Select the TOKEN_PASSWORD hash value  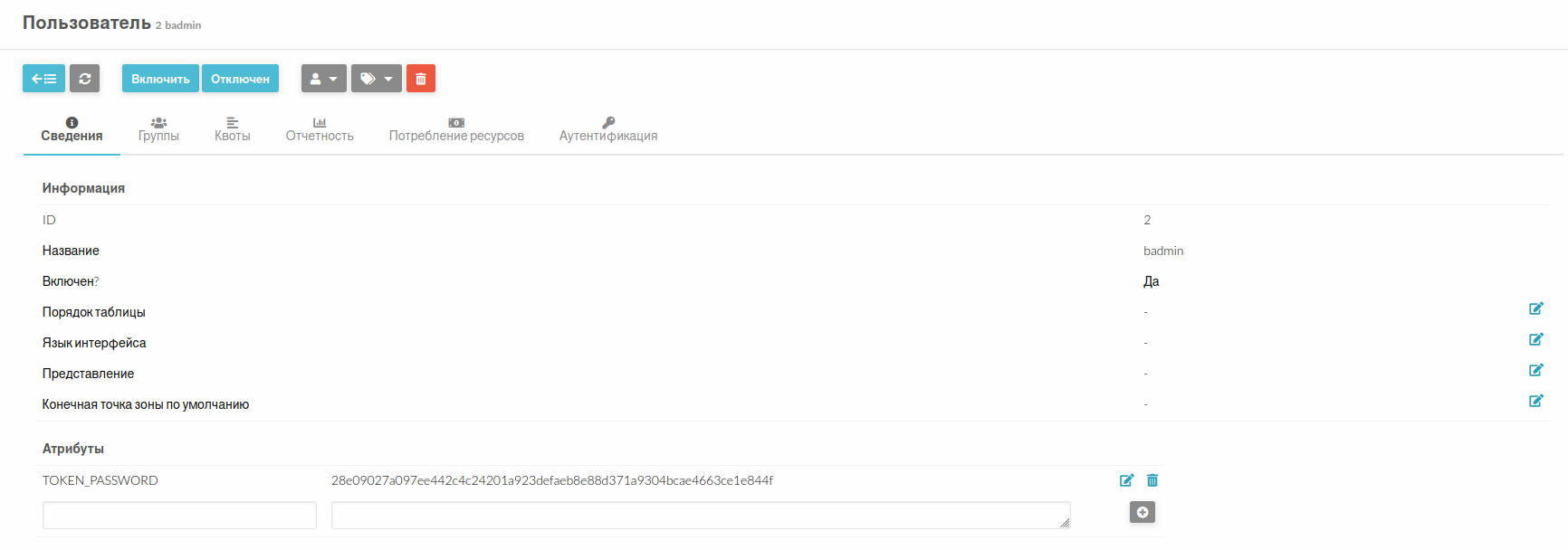pos(552,480)
